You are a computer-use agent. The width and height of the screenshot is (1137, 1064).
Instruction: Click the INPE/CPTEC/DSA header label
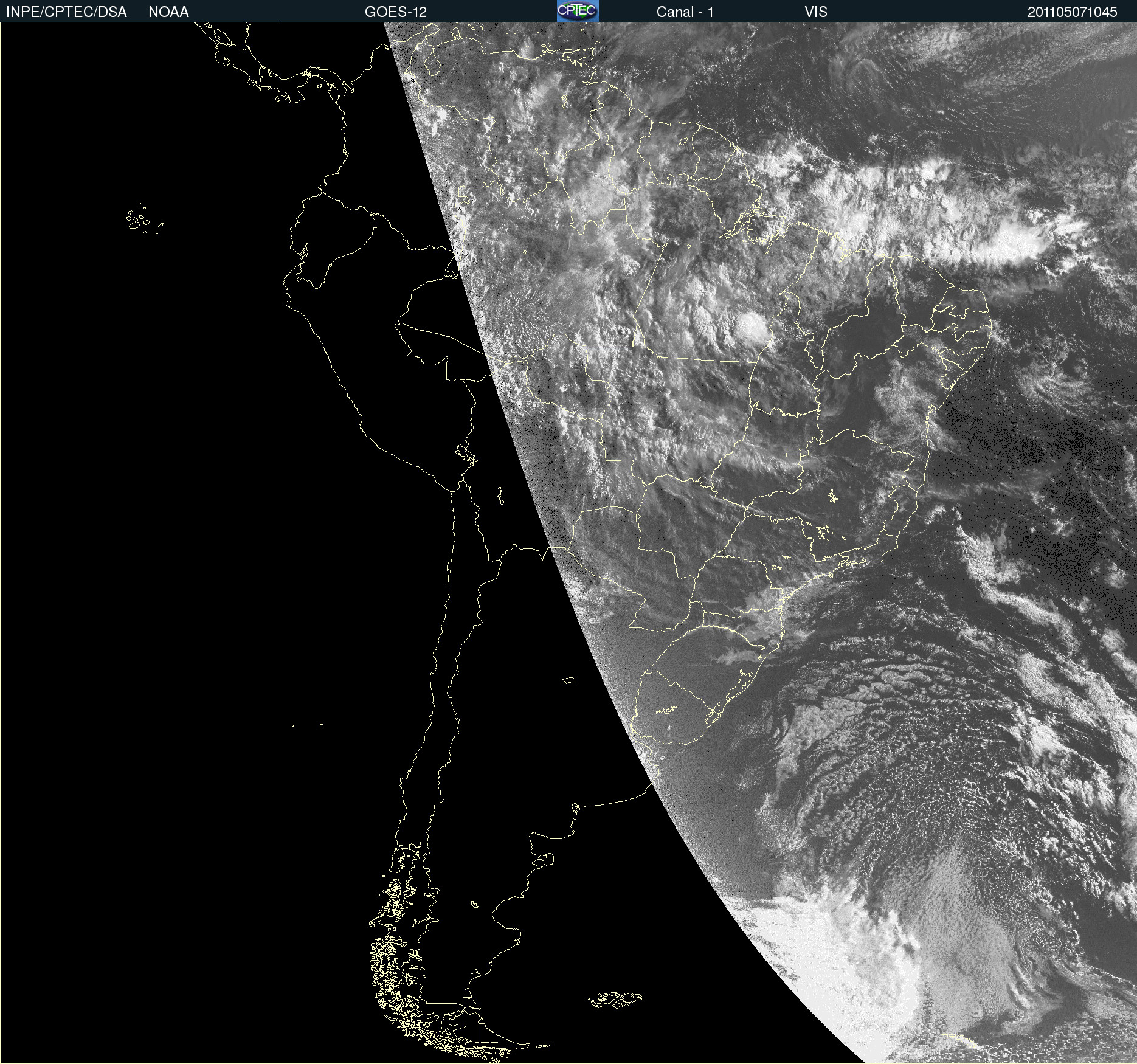(x=66, y=12)
